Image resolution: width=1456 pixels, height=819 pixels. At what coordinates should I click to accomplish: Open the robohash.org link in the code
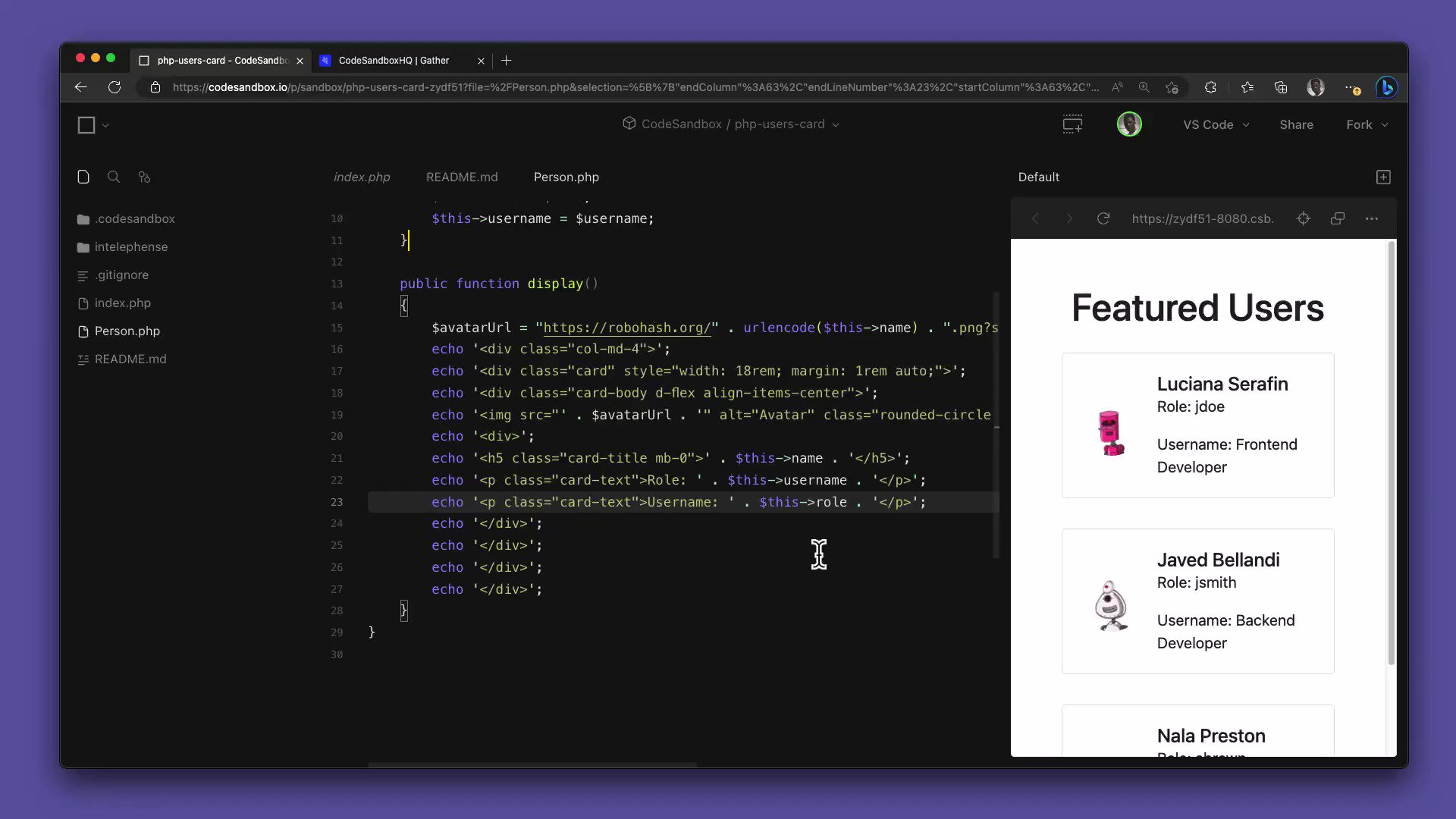point(626,328)
